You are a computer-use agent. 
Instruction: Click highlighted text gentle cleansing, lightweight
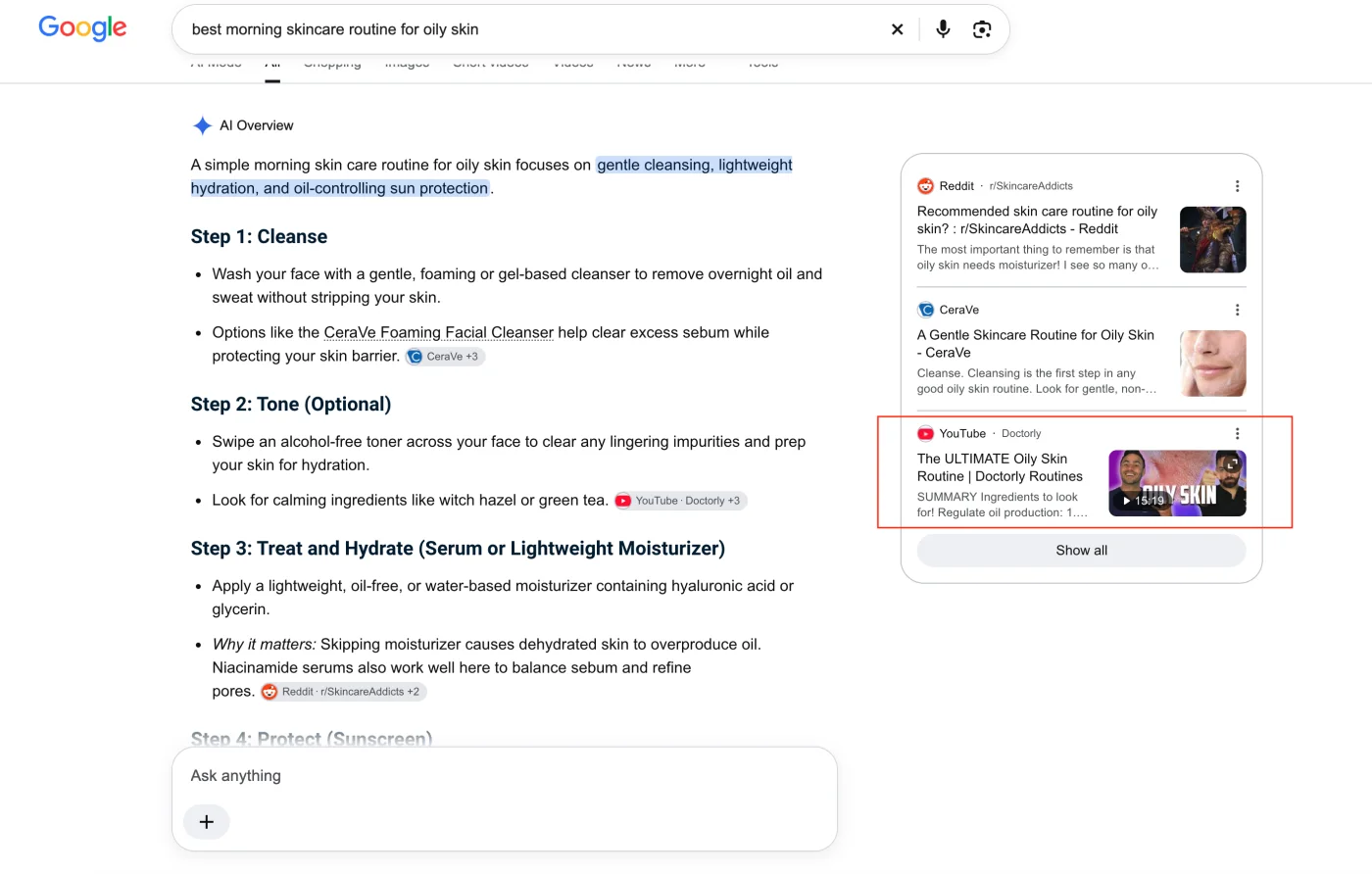coord(695,165)
